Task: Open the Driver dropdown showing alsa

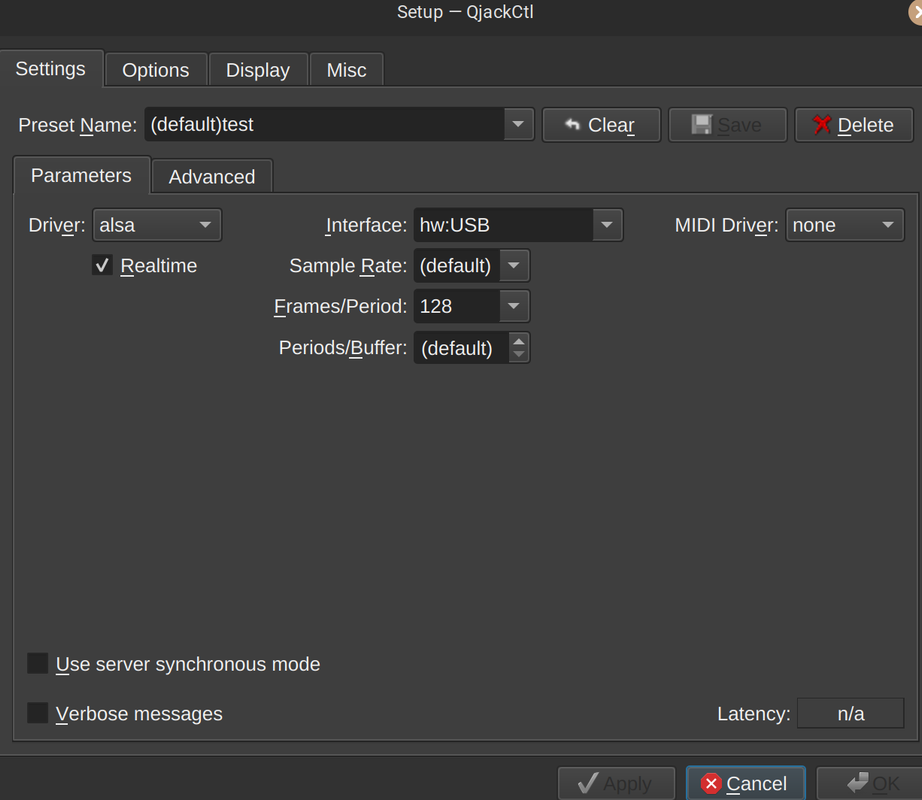Action: click(x=157, y=225)
